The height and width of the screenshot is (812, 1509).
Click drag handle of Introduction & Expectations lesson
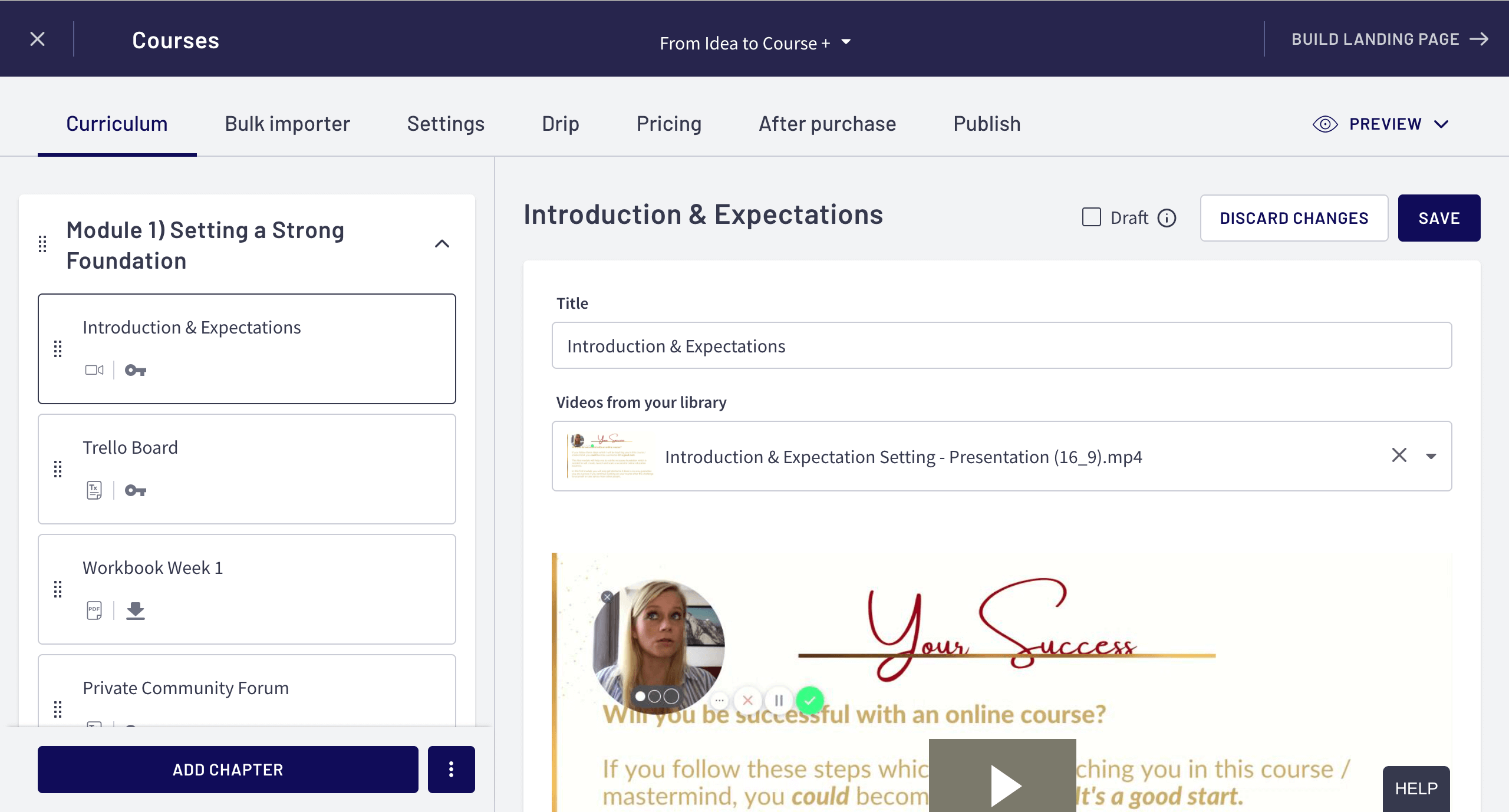58,349
